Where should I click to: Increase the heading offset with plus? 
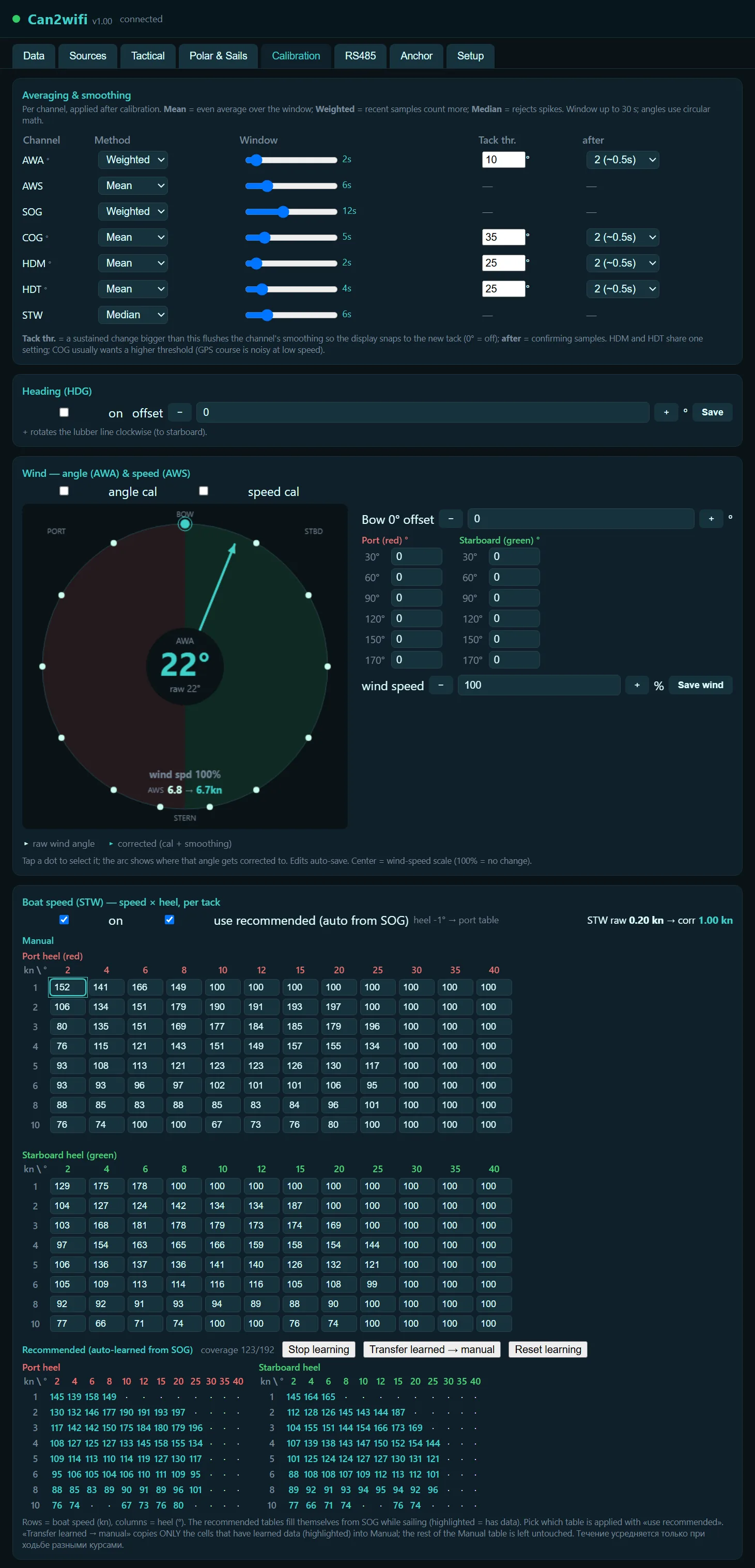coord(666,413)
